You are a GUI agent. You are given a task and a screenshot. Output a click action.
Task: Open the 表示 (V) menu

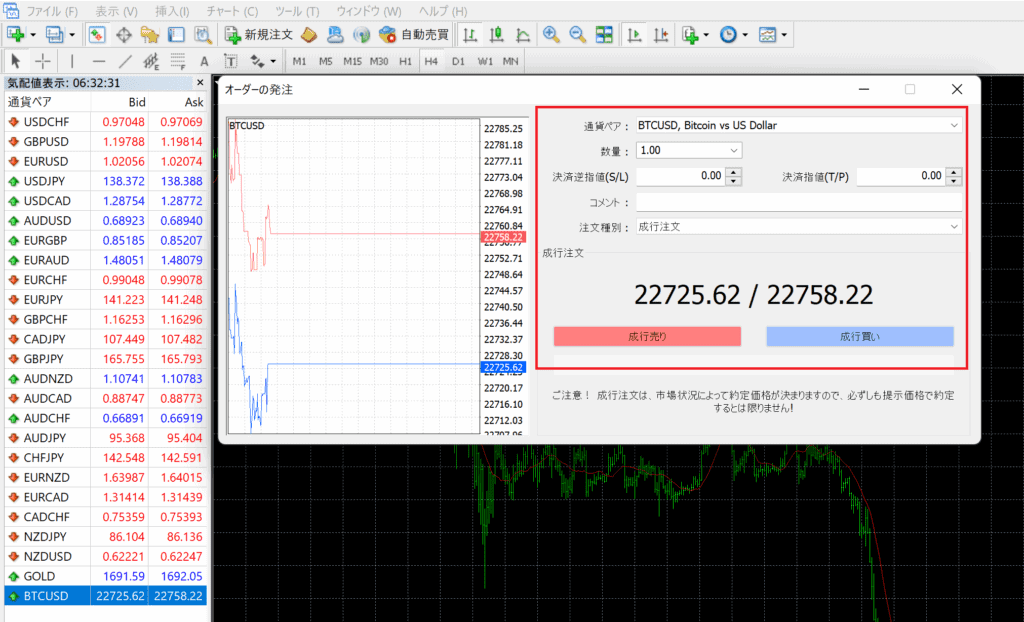pos(116,11)
